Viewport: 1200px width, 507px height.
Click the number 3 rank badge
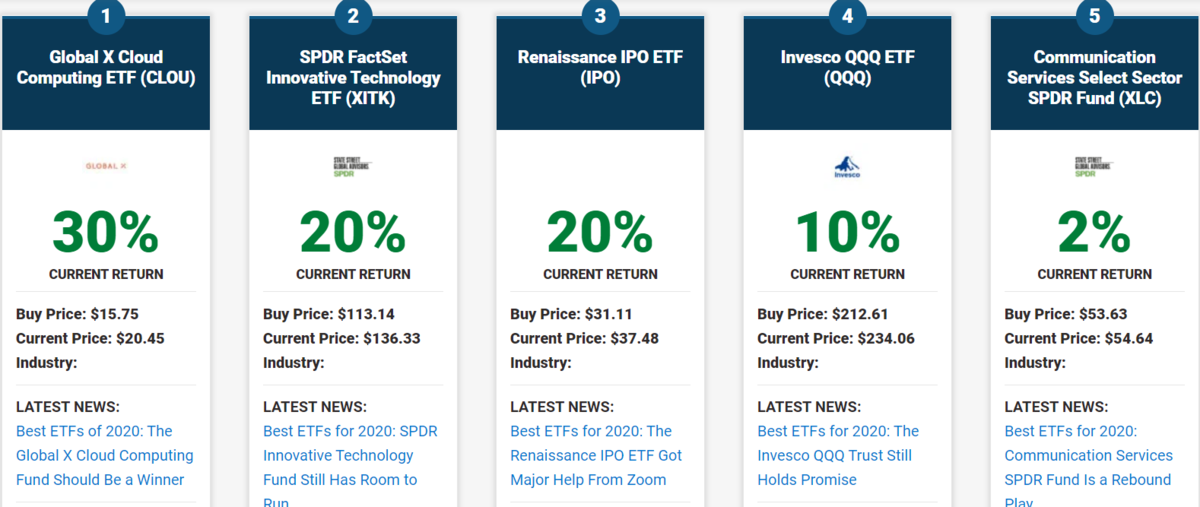[600, 15]
